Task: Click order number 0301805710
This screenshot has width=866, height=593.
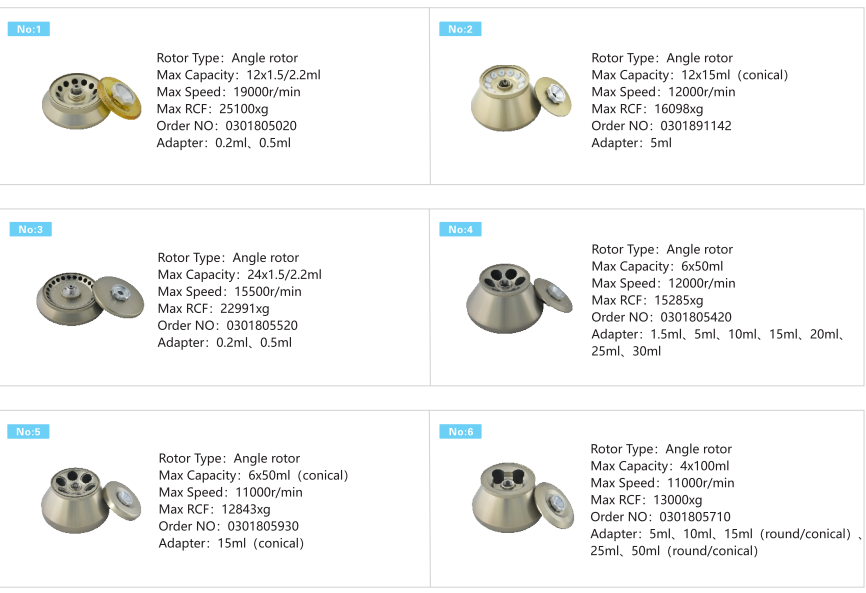Action: [x=695, y=517]
